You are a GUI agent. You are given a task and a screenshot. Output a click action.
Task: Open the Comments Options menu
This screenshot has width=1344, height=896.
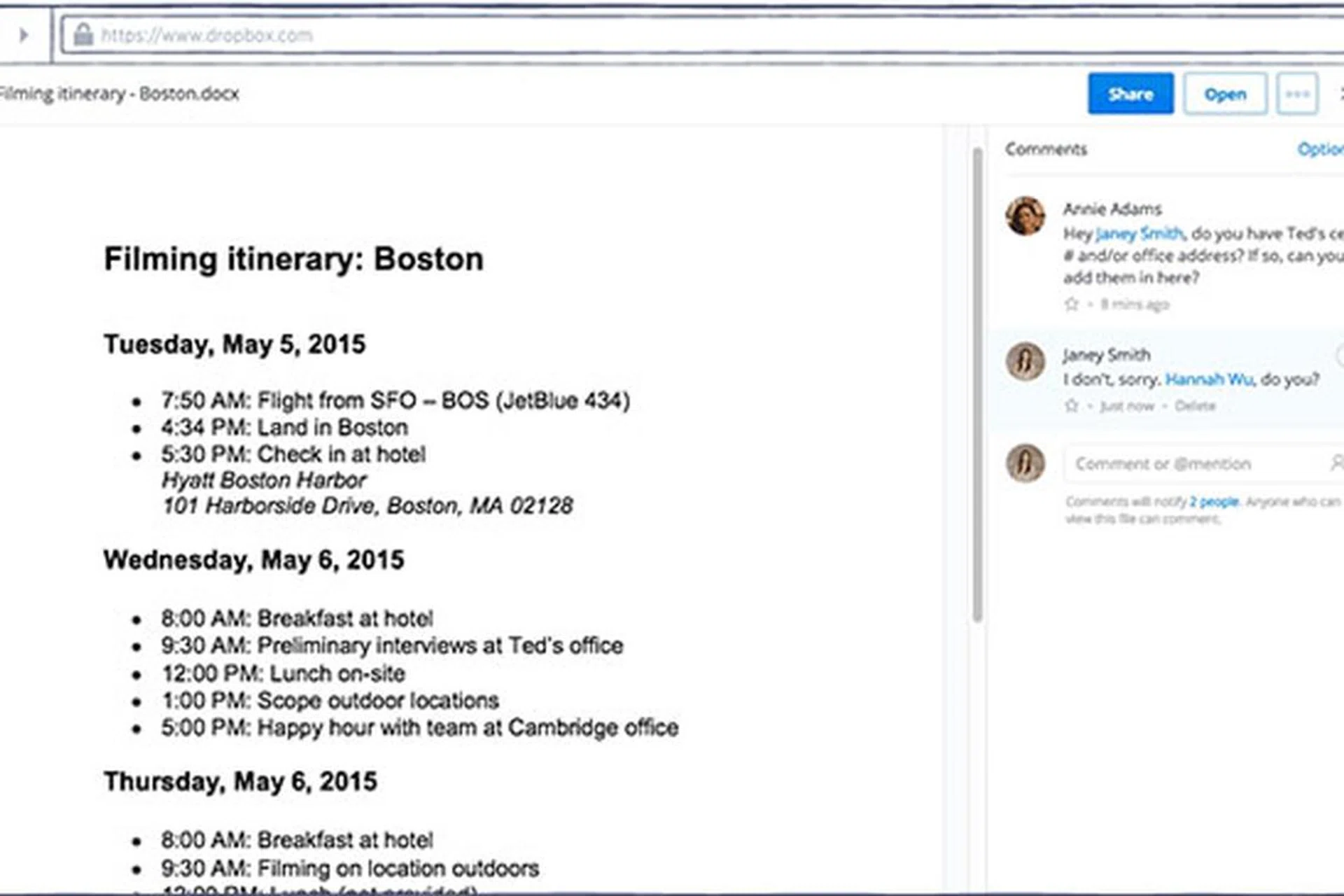point(1319,149)
